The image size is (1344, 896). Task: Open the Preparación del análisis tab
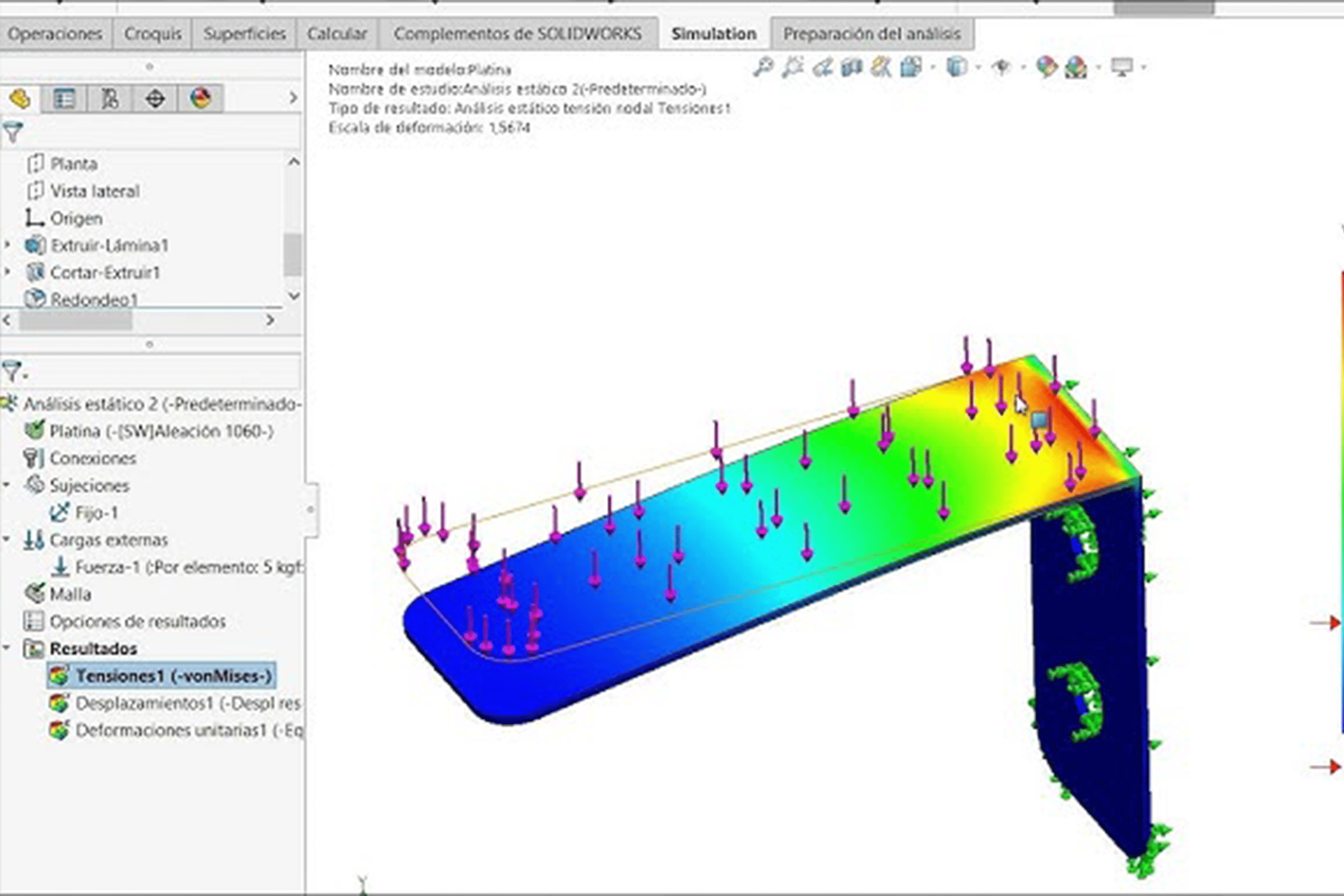(x=872, y=34)
